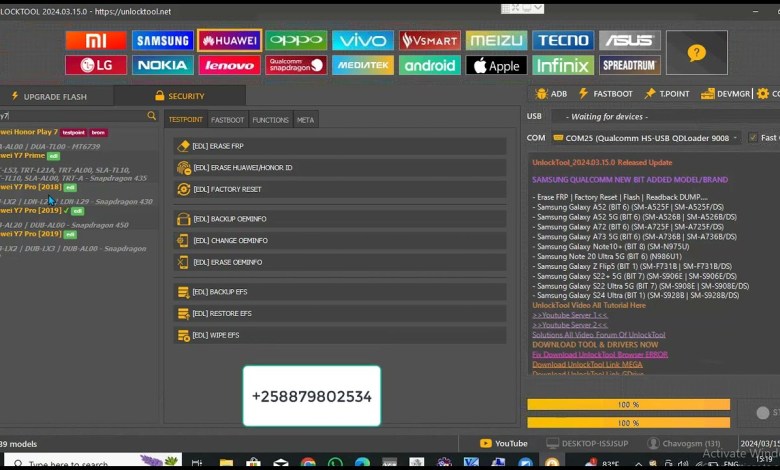This screenshot has height=470, width=780.
Task: Open the Android brand tile
Action: [430, 65]
